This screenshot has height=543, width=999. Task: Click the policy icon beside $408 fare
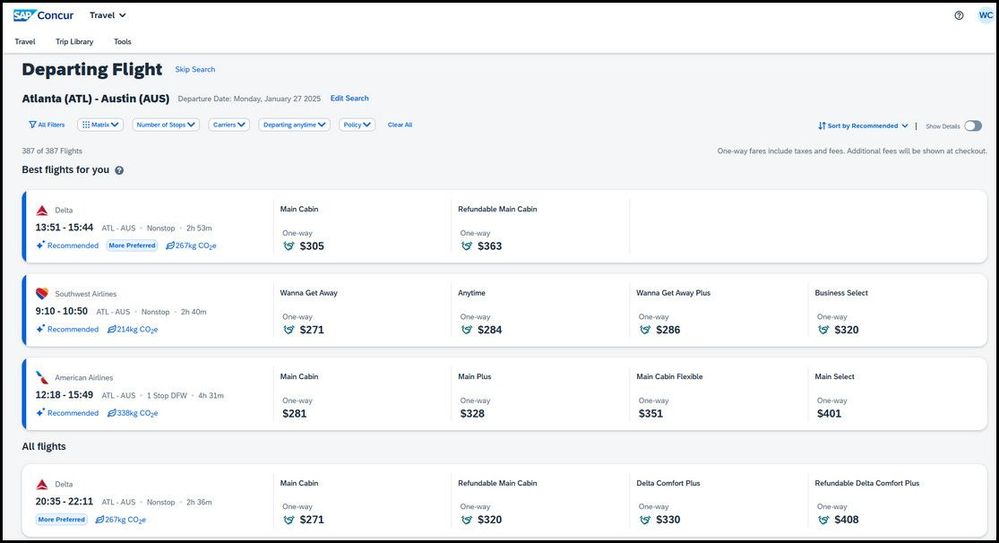(823, 519)
